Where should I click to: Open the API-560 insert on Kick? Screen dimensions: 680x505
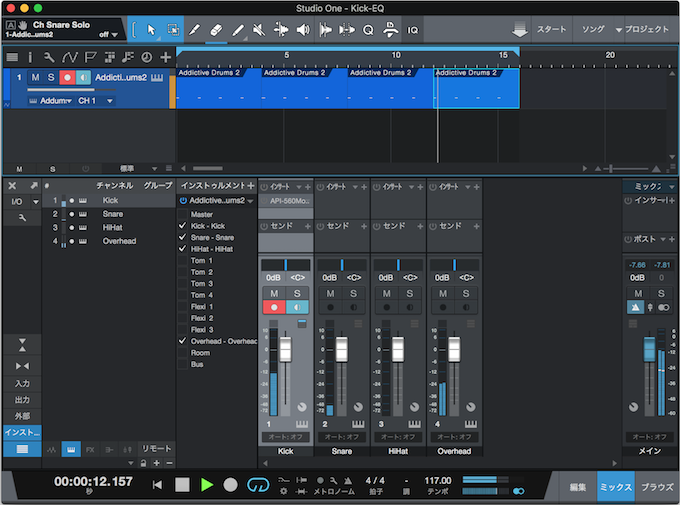pos(286,201)
